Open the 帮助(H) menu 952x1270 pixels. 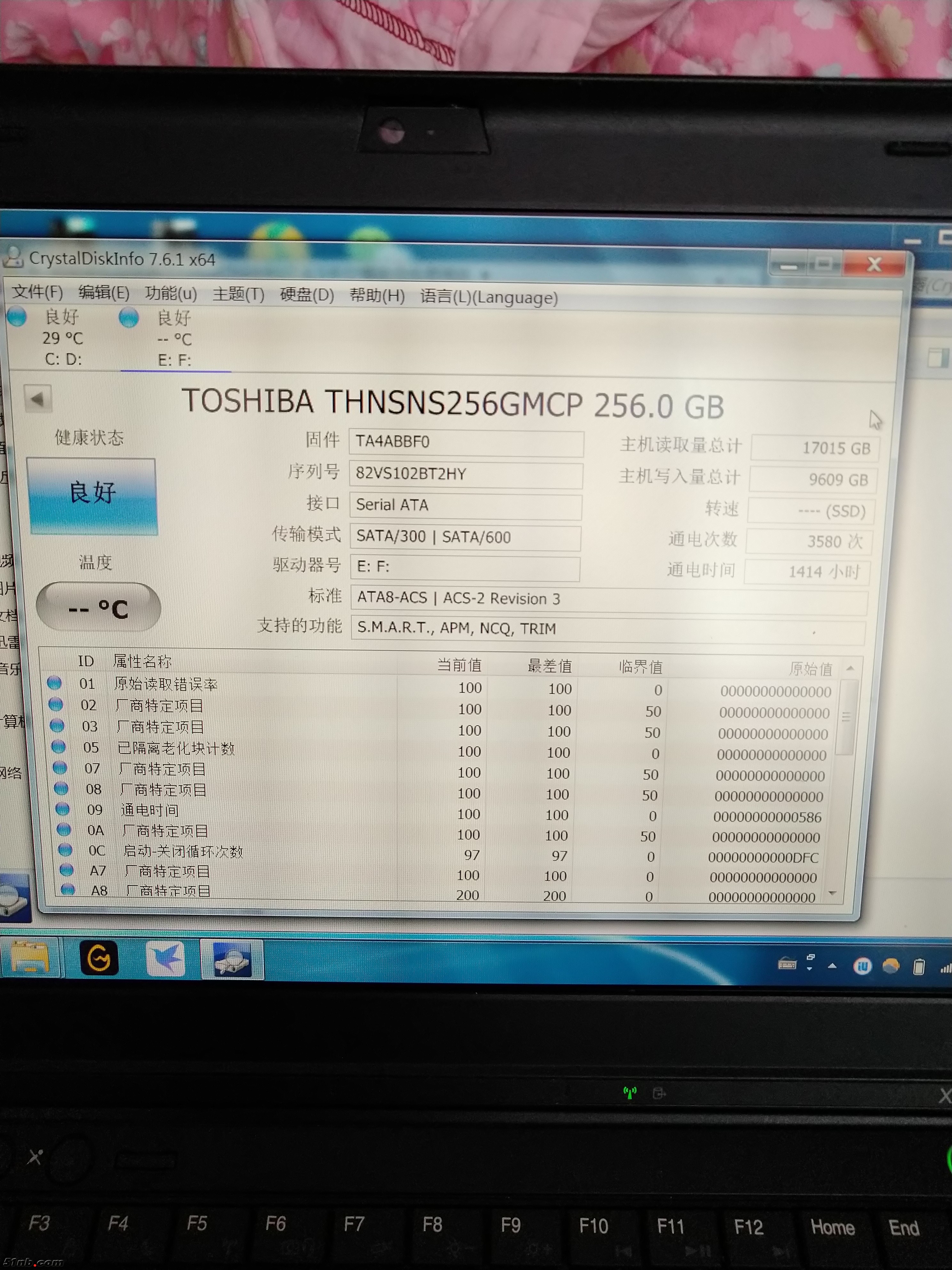(377, 296)
